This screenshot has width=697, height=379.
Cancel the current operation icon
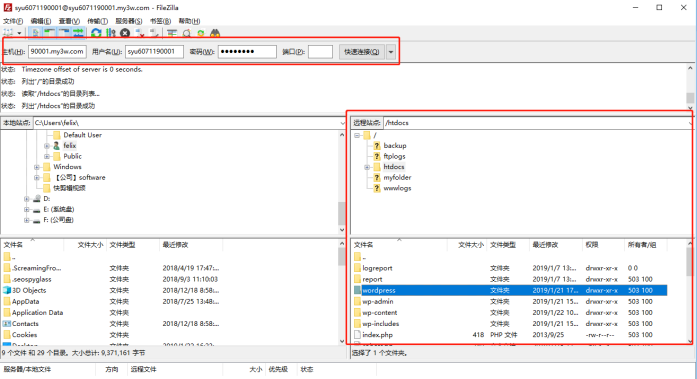[125, 33]
